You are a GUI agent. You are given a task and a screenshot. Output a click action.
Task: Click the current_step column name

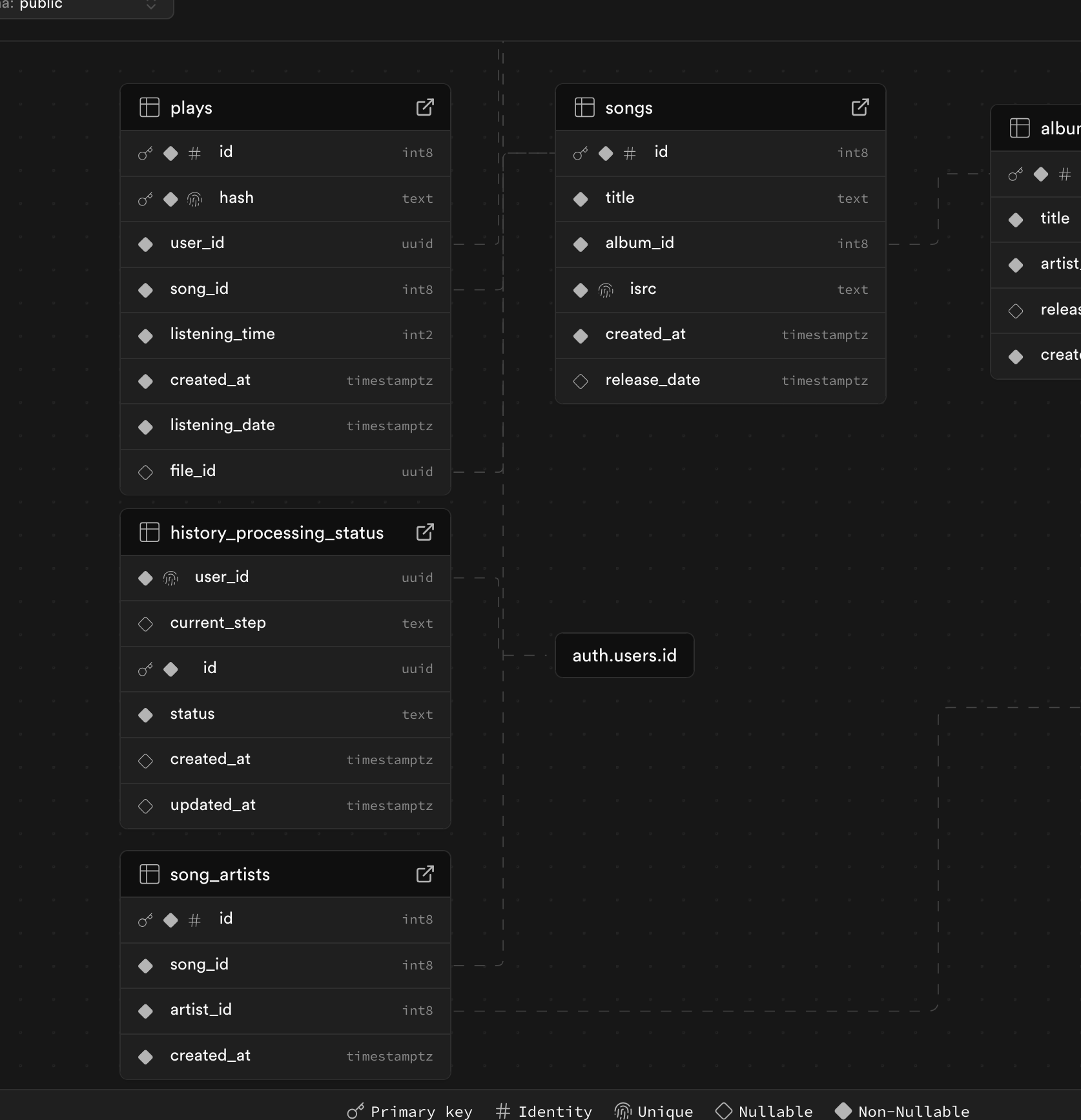(x=218, y=623)
